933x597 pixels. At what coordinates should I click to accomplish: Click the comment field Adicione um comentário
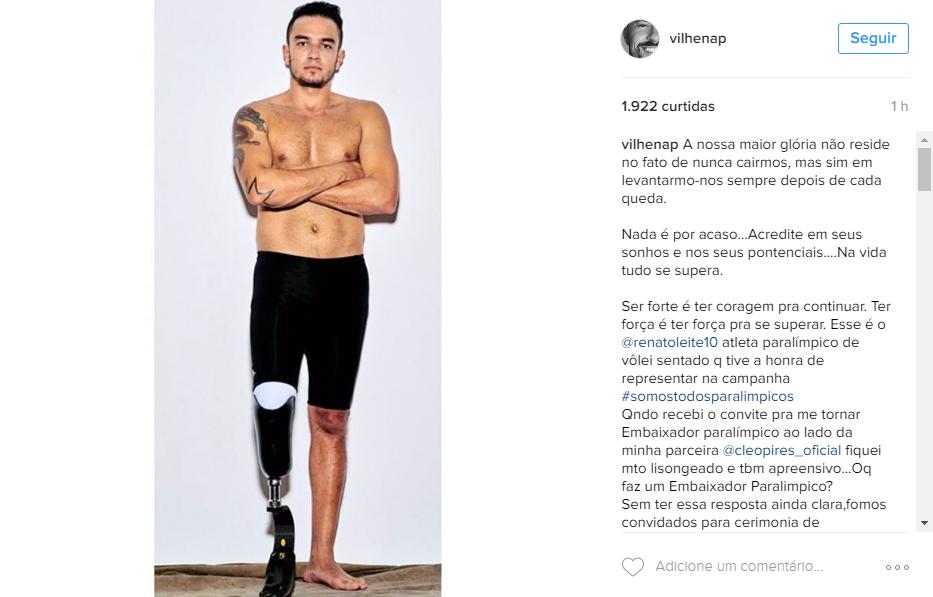[739, 567]
